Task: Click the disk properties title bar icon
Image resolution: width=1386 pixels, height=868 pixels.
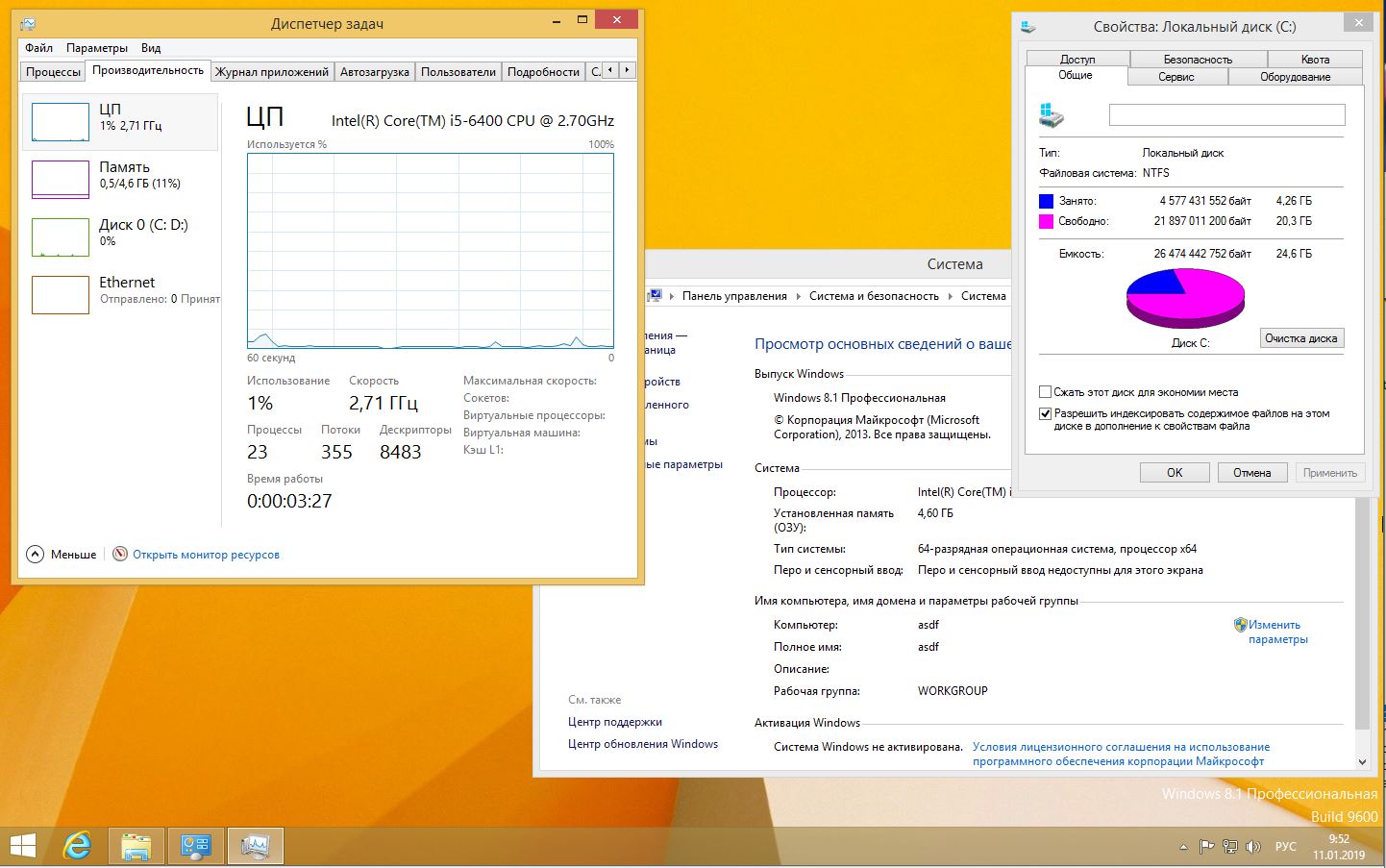Action: (1028, 27)
